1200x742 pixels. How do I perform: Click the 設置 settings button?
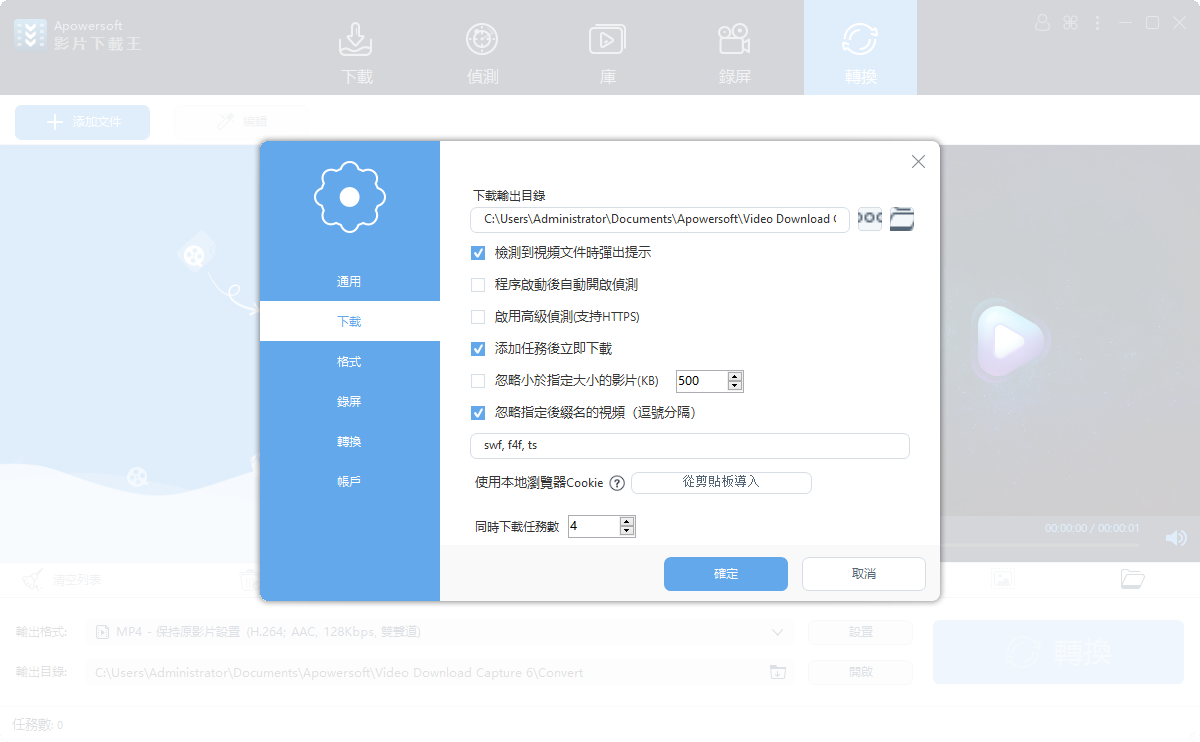click(x=860, y=632)
